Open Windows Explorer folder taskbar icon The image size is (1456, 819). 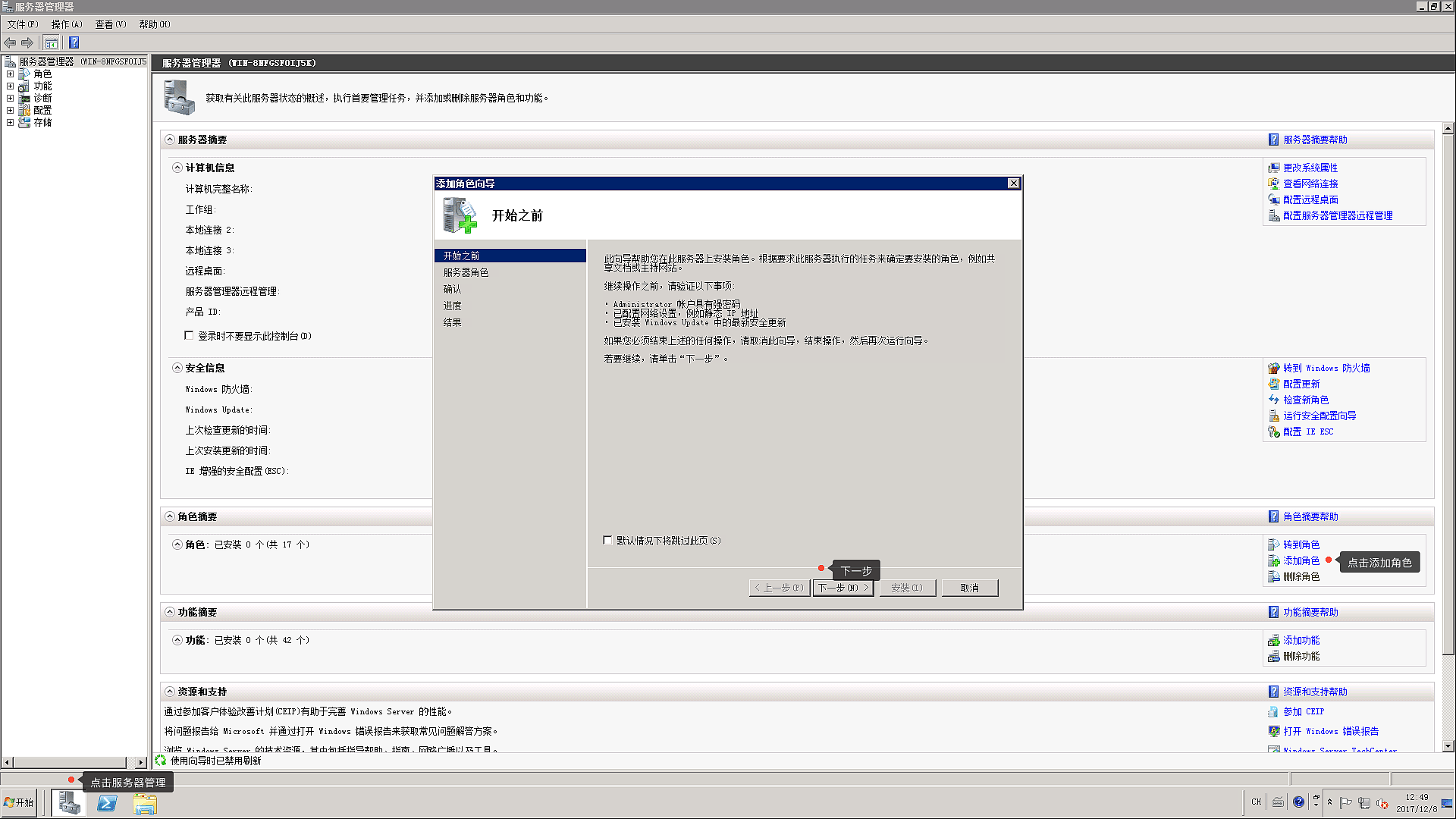coord(144,803)
